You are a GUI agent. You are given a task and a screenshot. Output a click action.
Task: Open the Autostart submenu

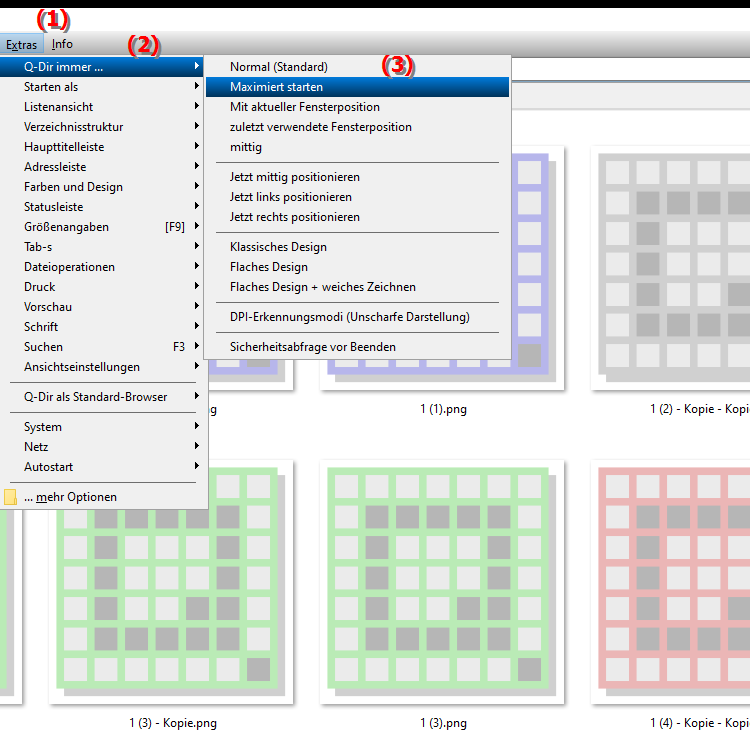click(x=101, y=467)
